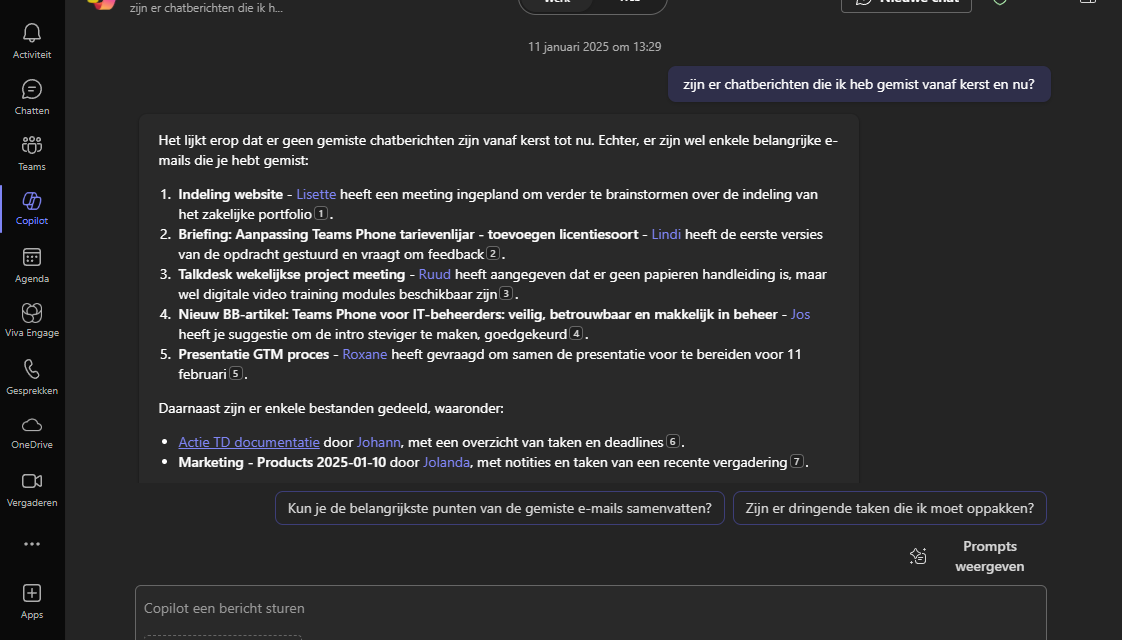Open Vergaderen camera icon

pyautogui.click(x=32, y=482)
